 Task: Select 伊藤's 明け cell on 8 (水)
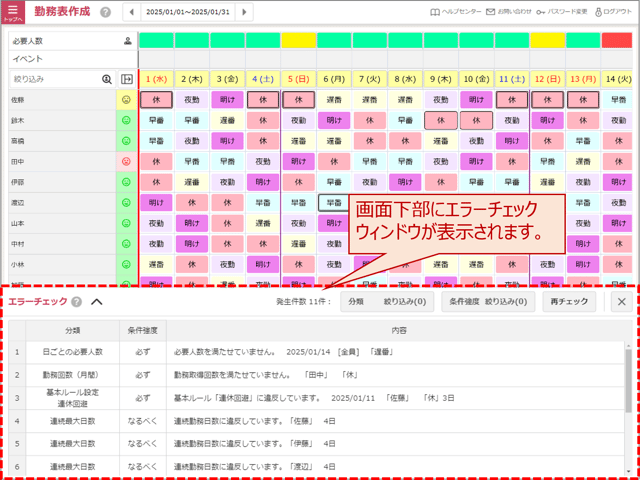click(405, 182)
